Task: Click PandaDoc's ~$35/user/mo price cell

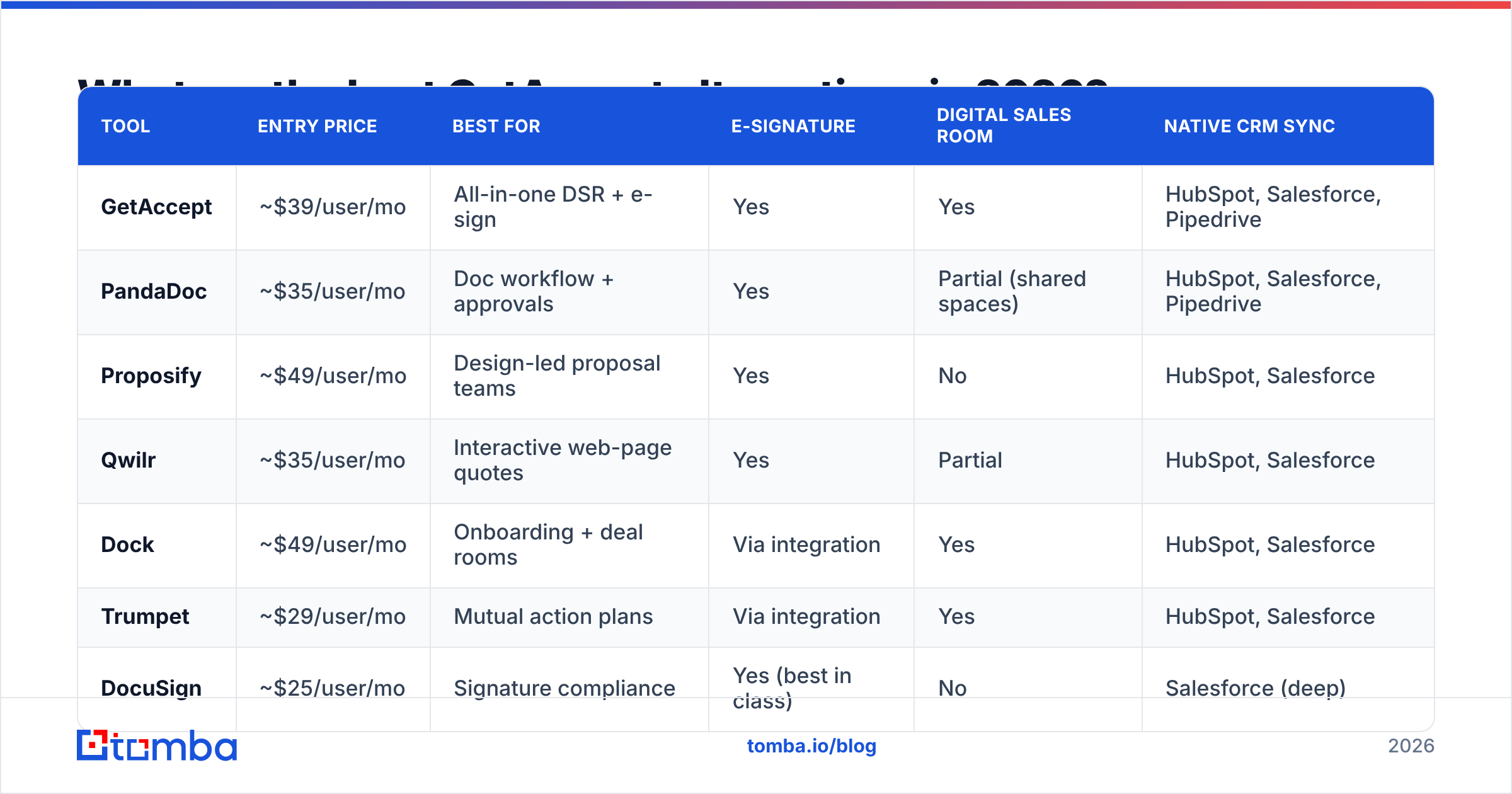Action: click(x=333, y=292)
